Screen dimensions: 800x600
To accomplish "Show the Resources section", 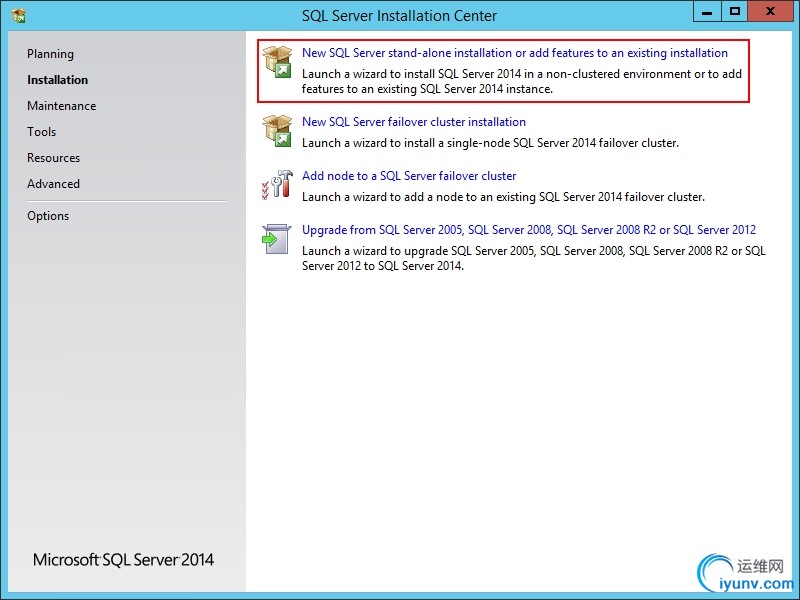I will [54, 158].
